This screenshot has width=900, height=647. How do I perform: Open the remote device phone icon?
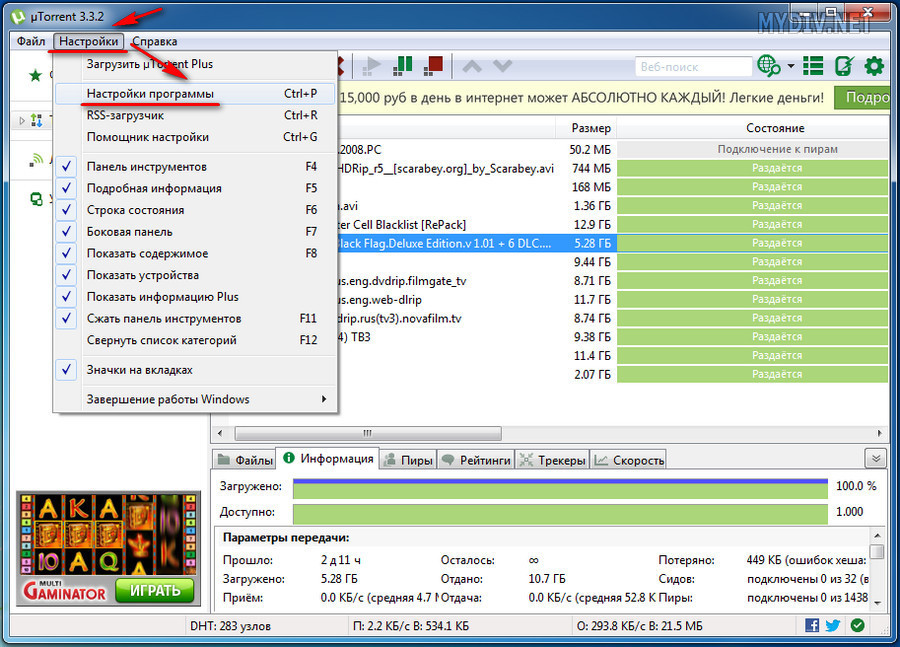coord(844,65)
